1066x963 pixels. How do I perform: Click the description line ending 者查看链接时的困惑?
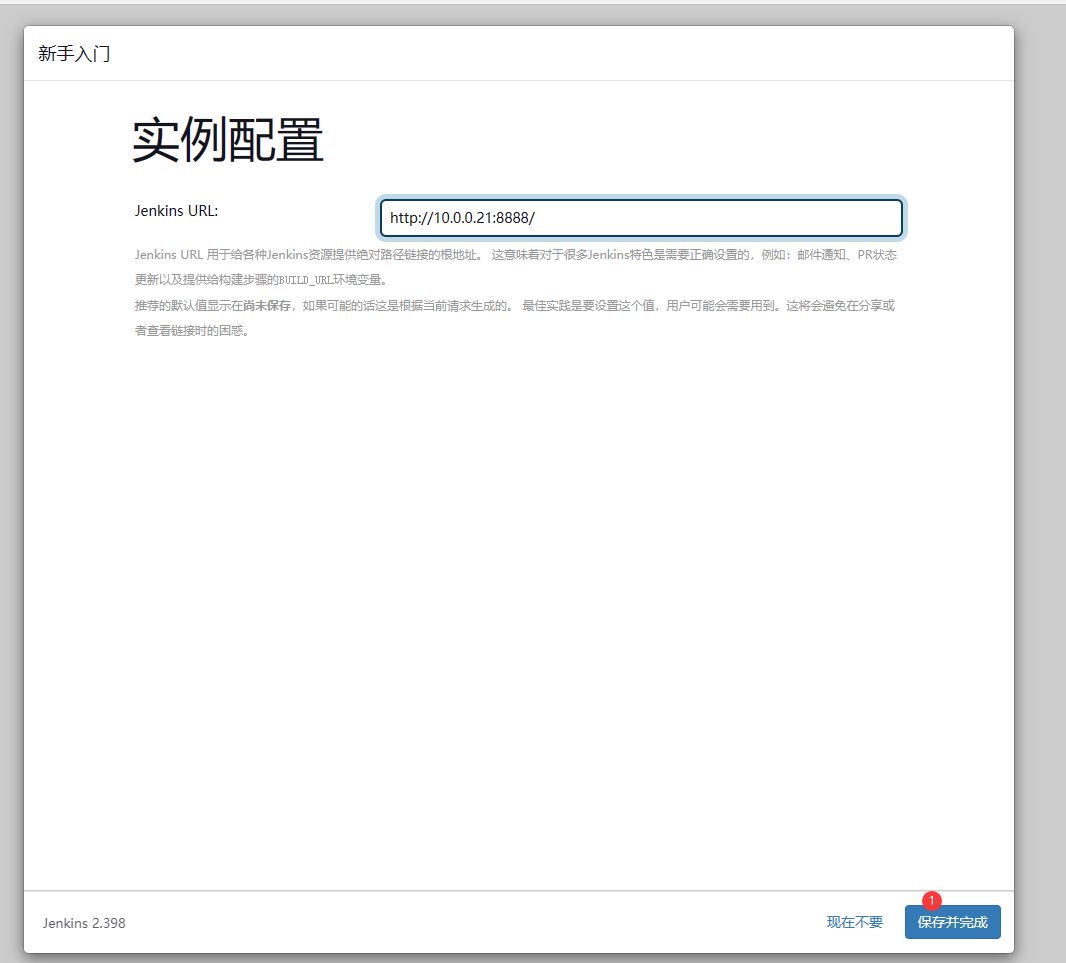(x=192, y=331)
